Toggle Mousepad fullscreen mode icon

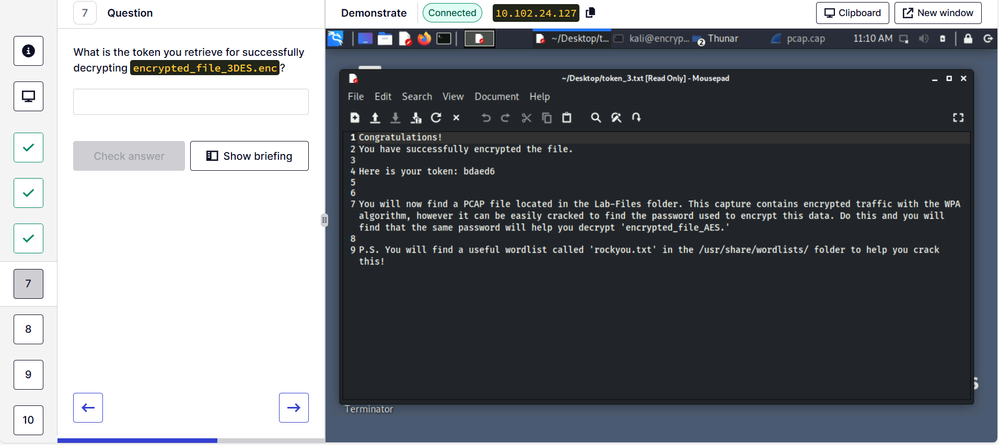pos(958,118)
